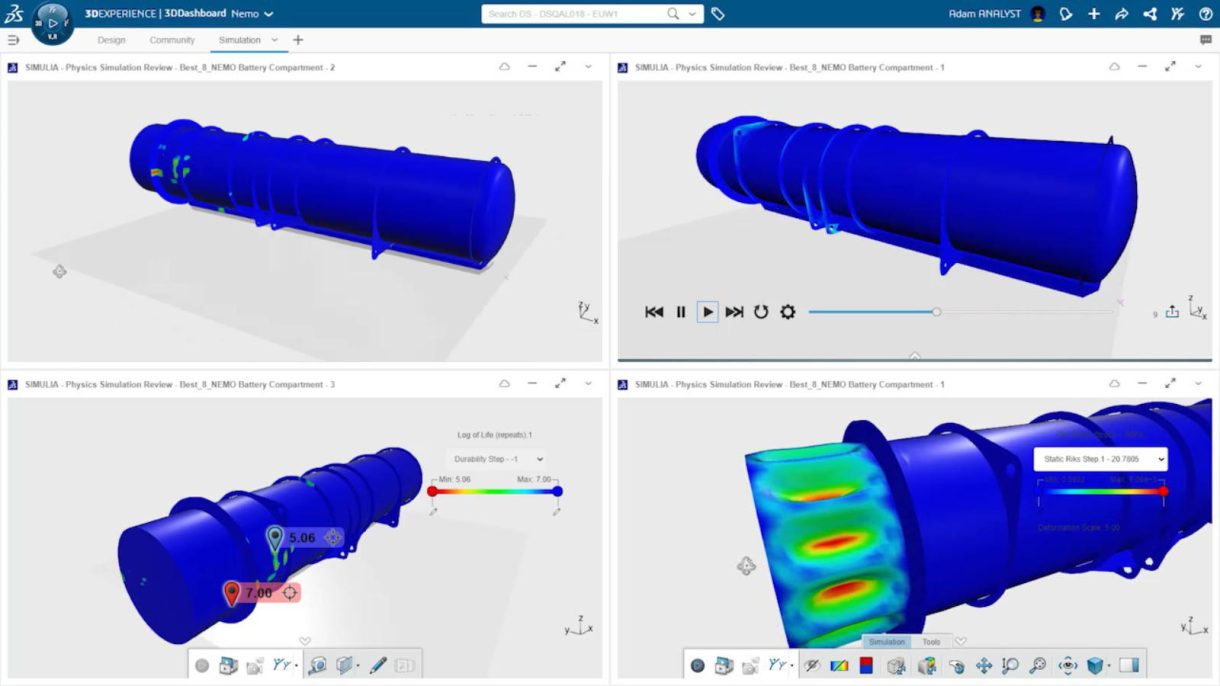Click the red-blue color band icon

[x=866, y=665]
